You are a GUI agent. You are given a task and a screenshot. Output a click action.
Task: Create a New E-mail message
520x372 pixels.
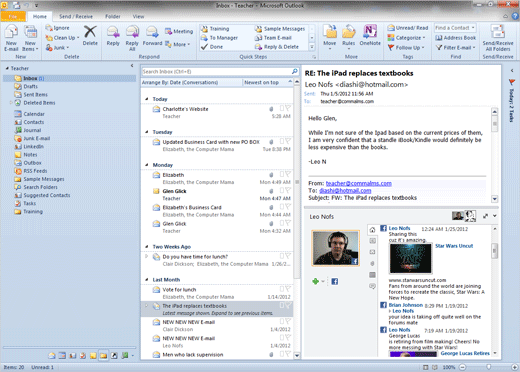(11, 38)
